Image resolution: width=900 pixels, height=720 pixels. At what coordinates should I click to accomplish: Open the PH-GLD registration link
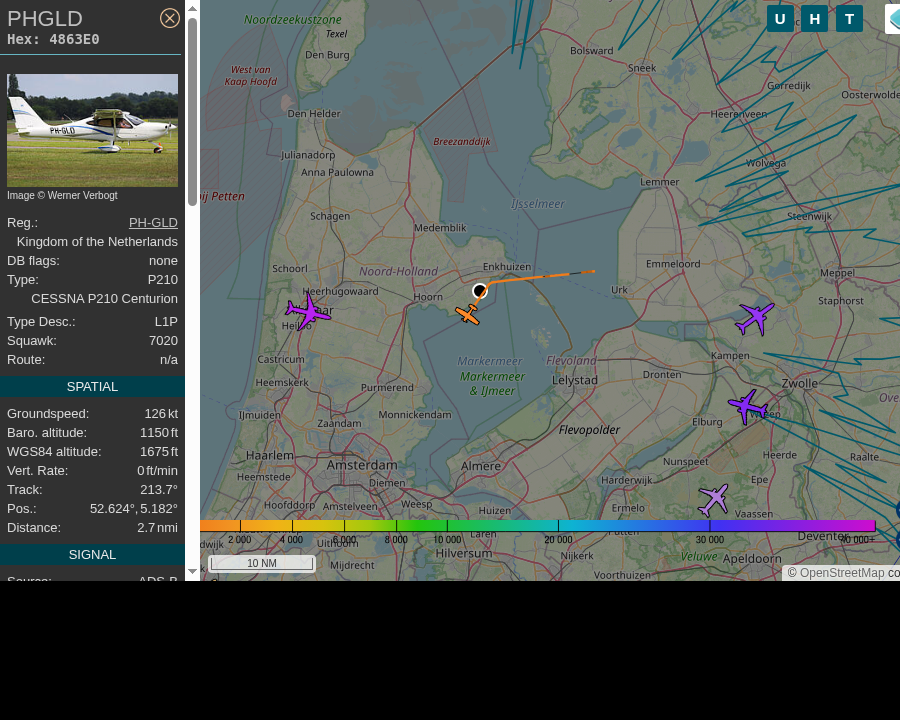tap(153, 223)
